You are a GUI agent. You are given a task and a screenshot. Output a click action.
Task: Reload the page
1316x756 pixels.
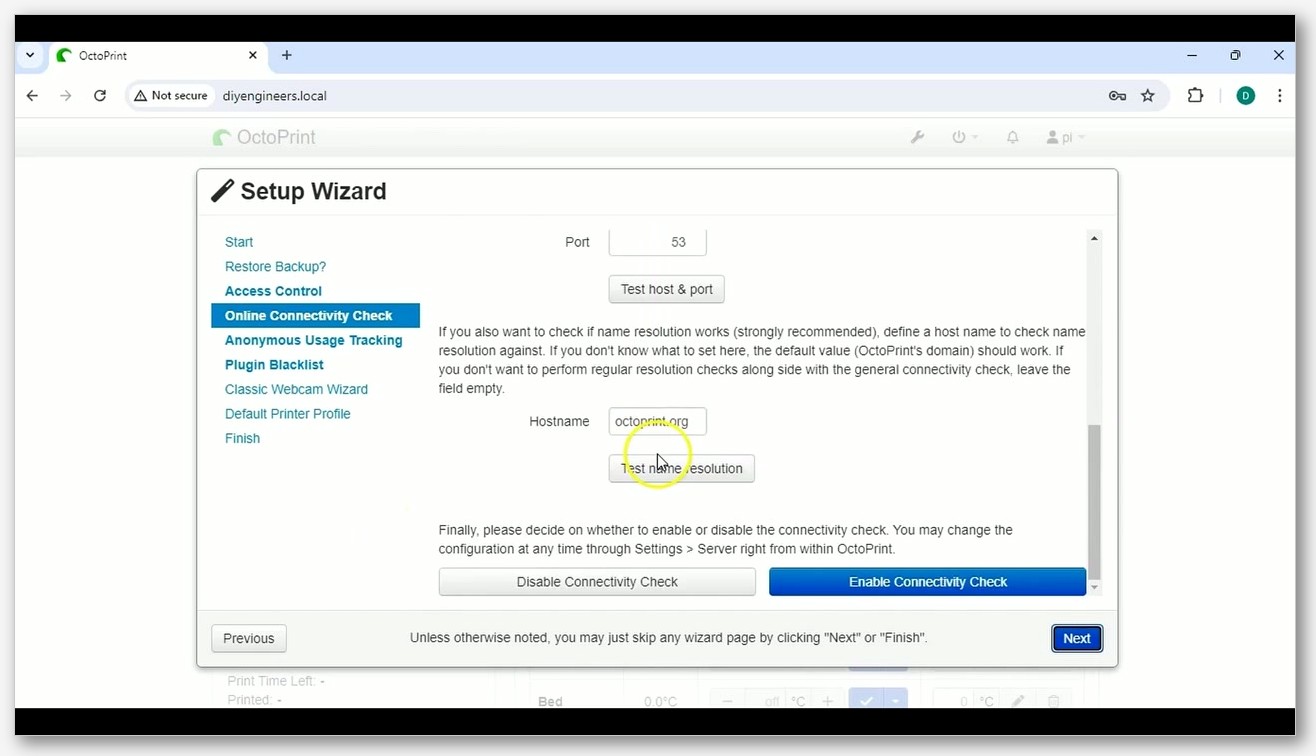(x=100, y=96)
